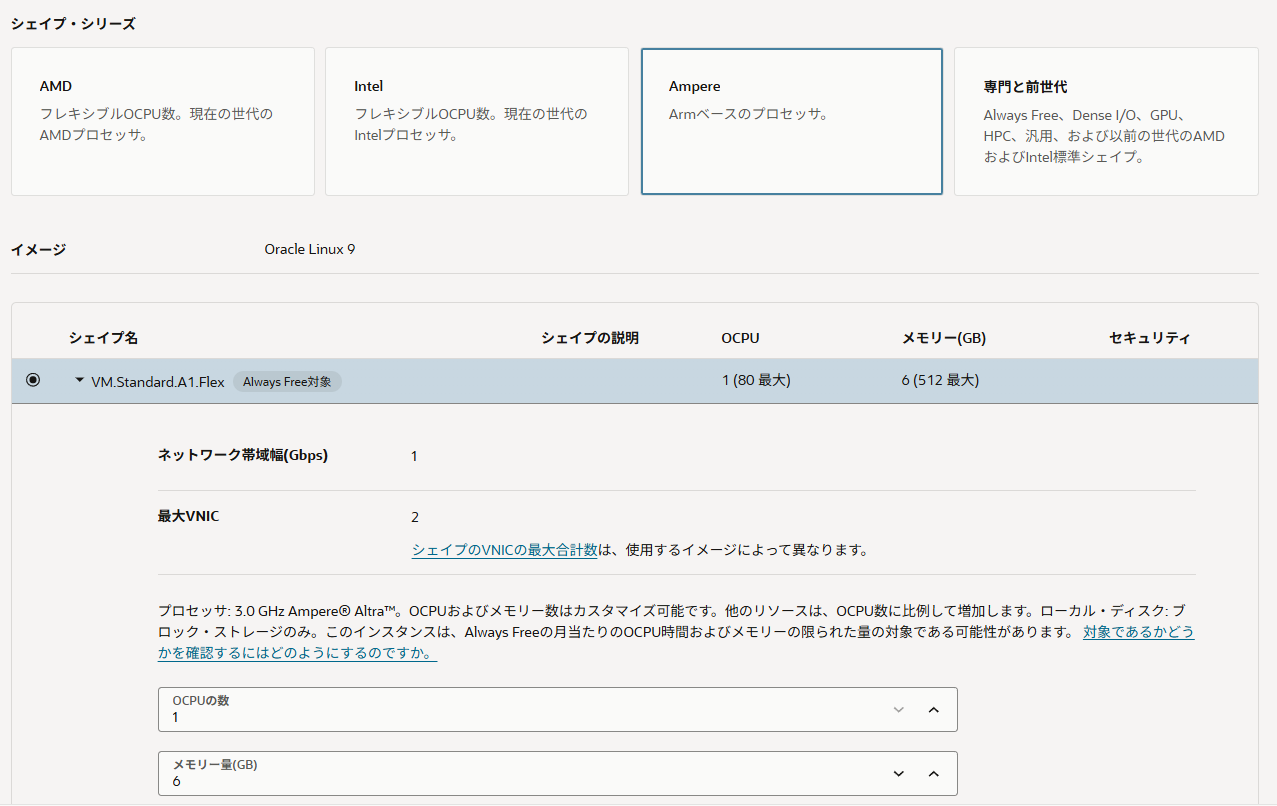Click the 6 (512 最大) memory cell
The width and height of the screenshot is (1277, 806).
[940, 380]
